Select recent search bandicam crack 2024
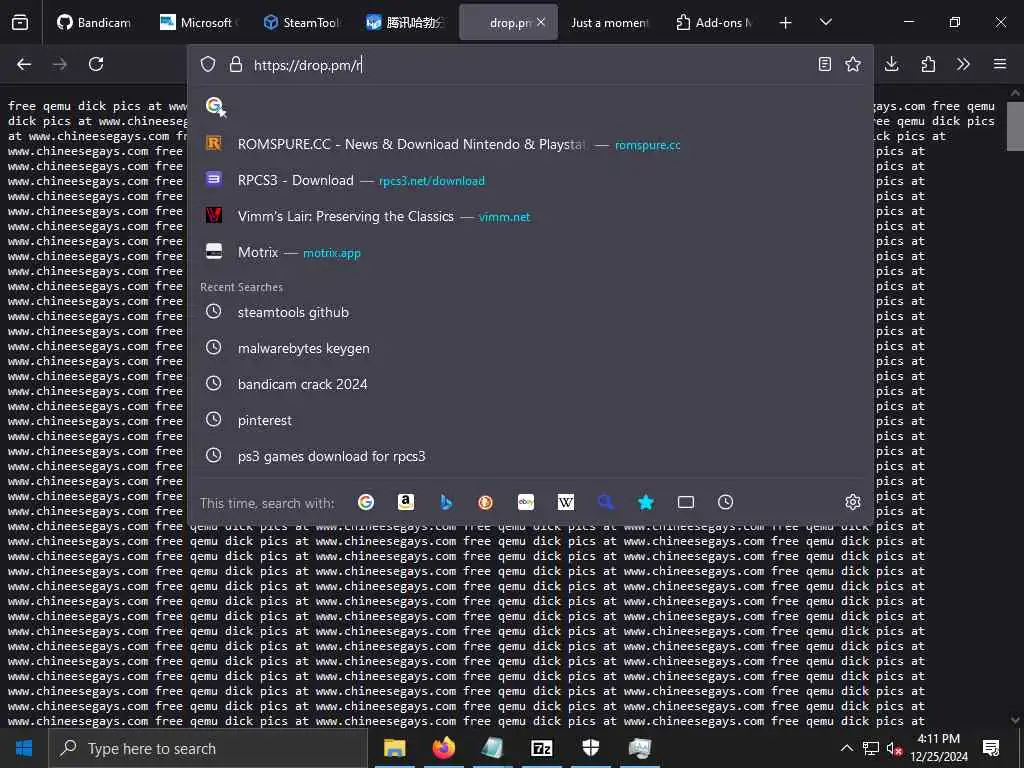 pos(530,384)
